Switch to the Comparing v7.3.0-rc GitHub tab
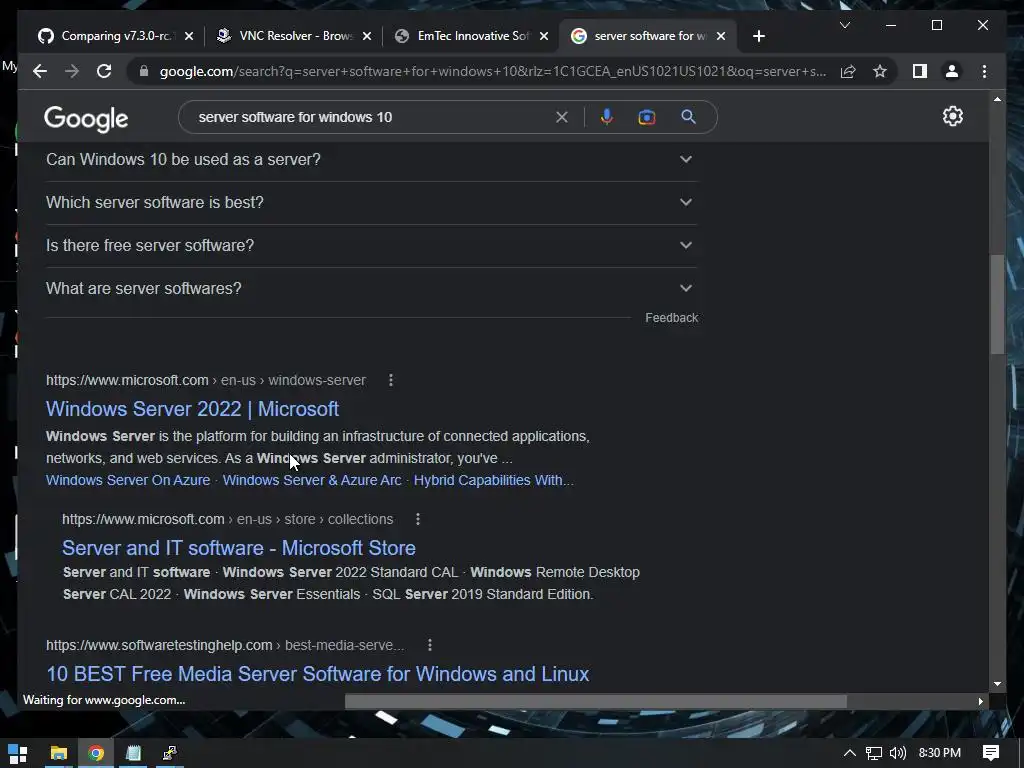 coord(116,36)
